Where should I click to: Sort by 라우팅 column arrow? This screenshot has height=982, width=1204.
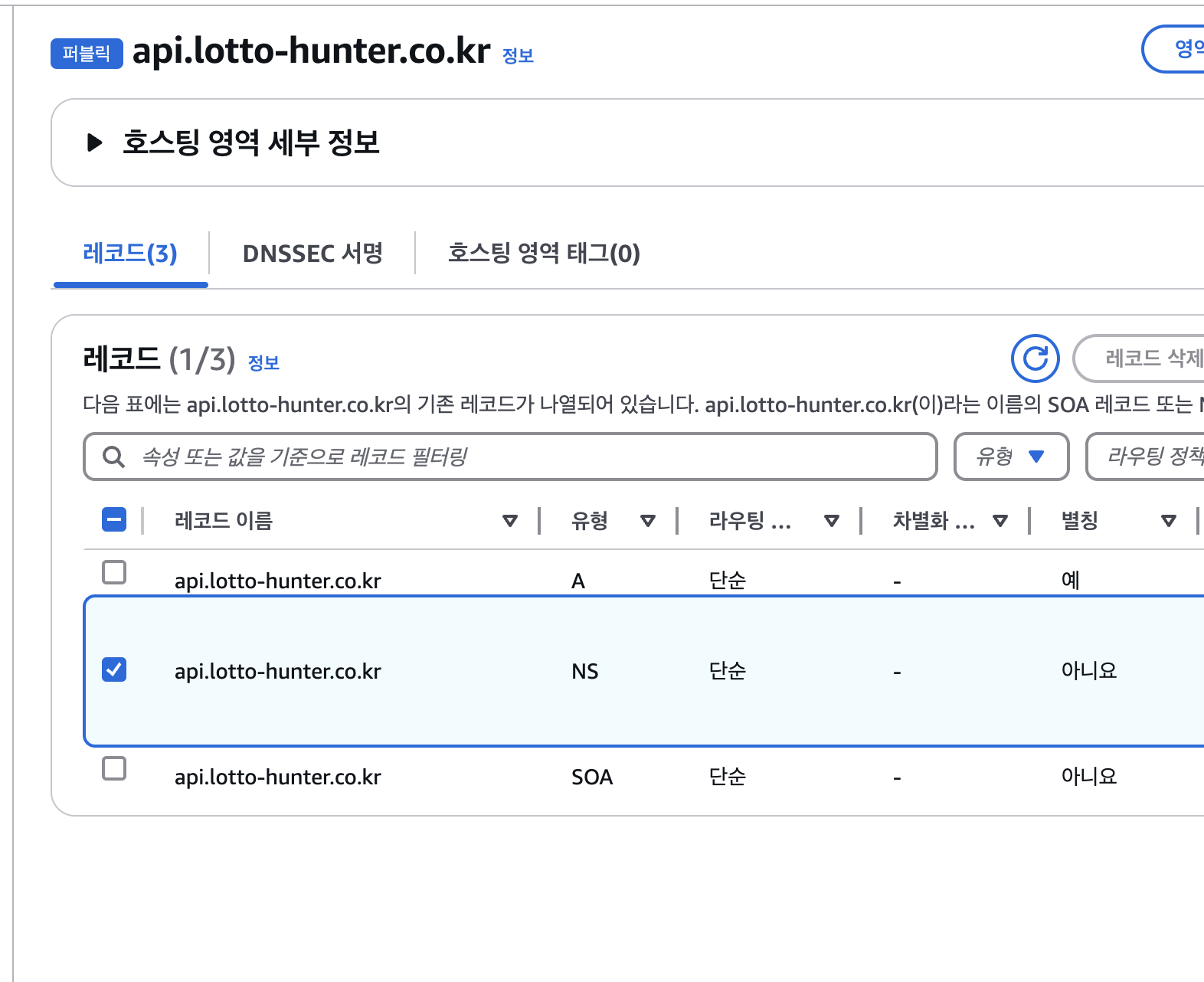[832, 522]
